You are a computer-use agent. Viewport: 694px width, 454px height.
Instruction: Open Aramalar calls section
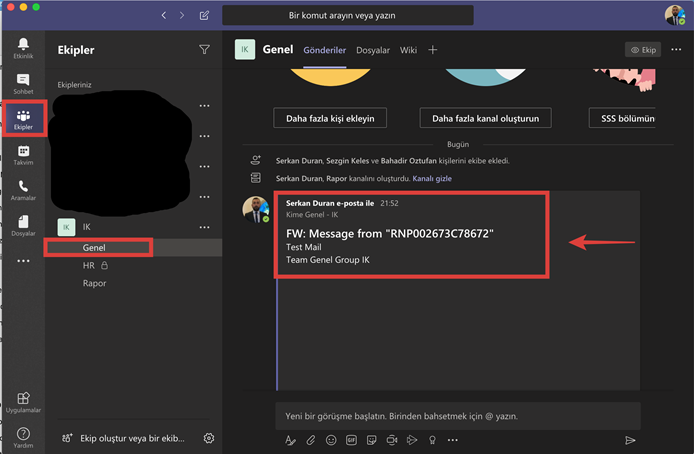[23, 190]
